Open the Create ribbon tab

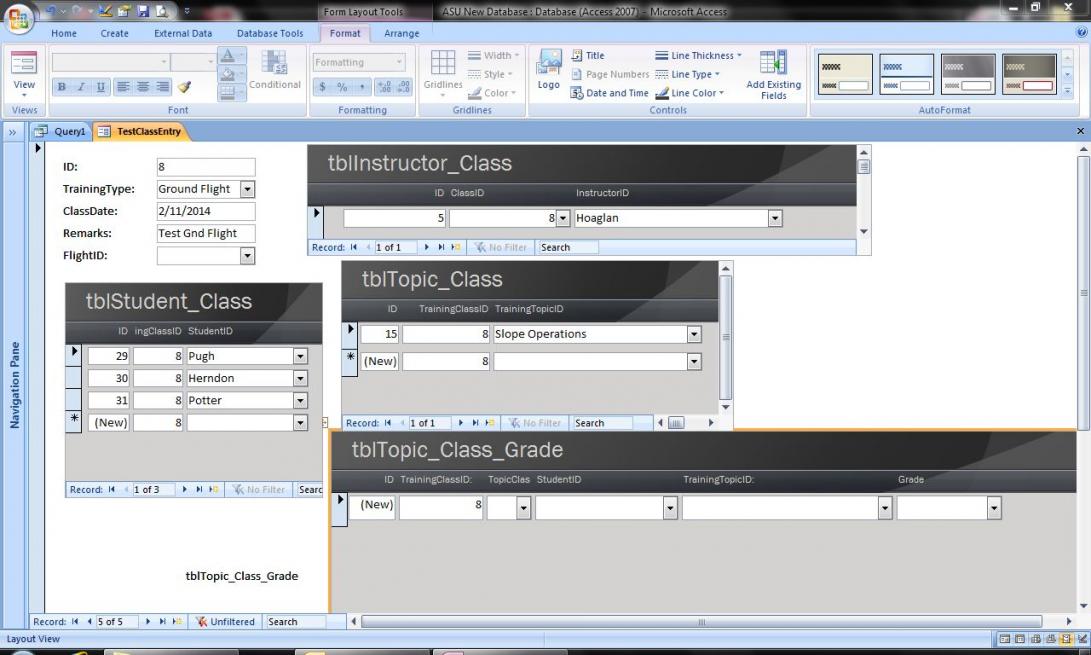click(x=114, y=33)
